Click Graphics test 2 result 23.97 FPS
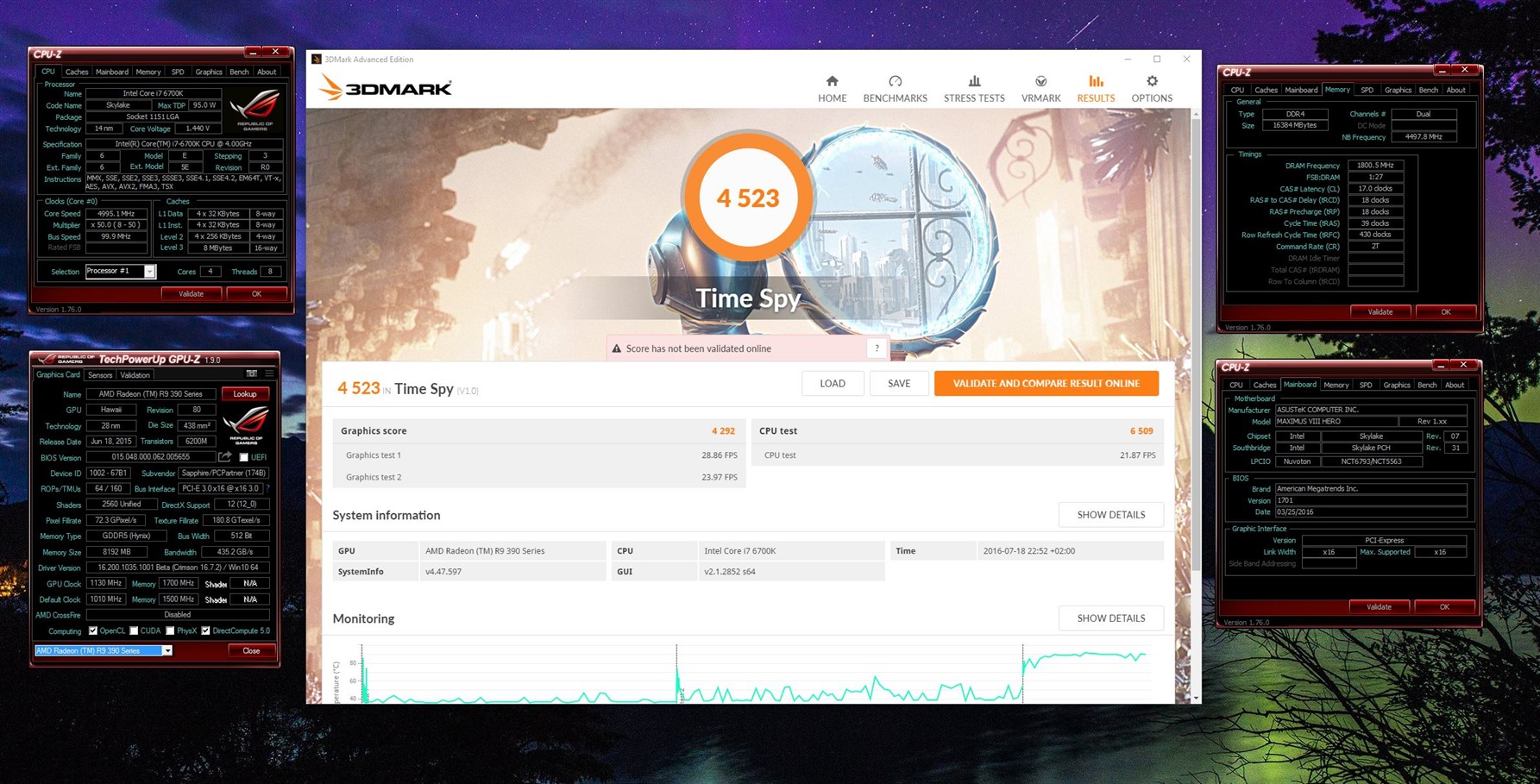 click(x=720, y=477)
